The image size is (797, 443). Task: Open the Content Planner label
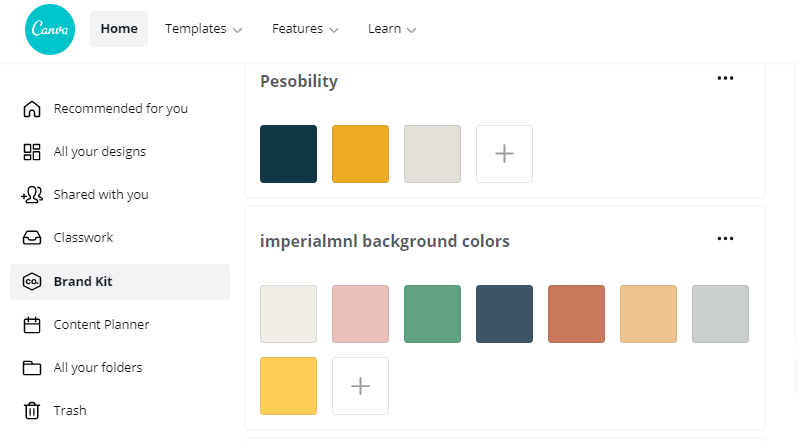click(102, 325)
